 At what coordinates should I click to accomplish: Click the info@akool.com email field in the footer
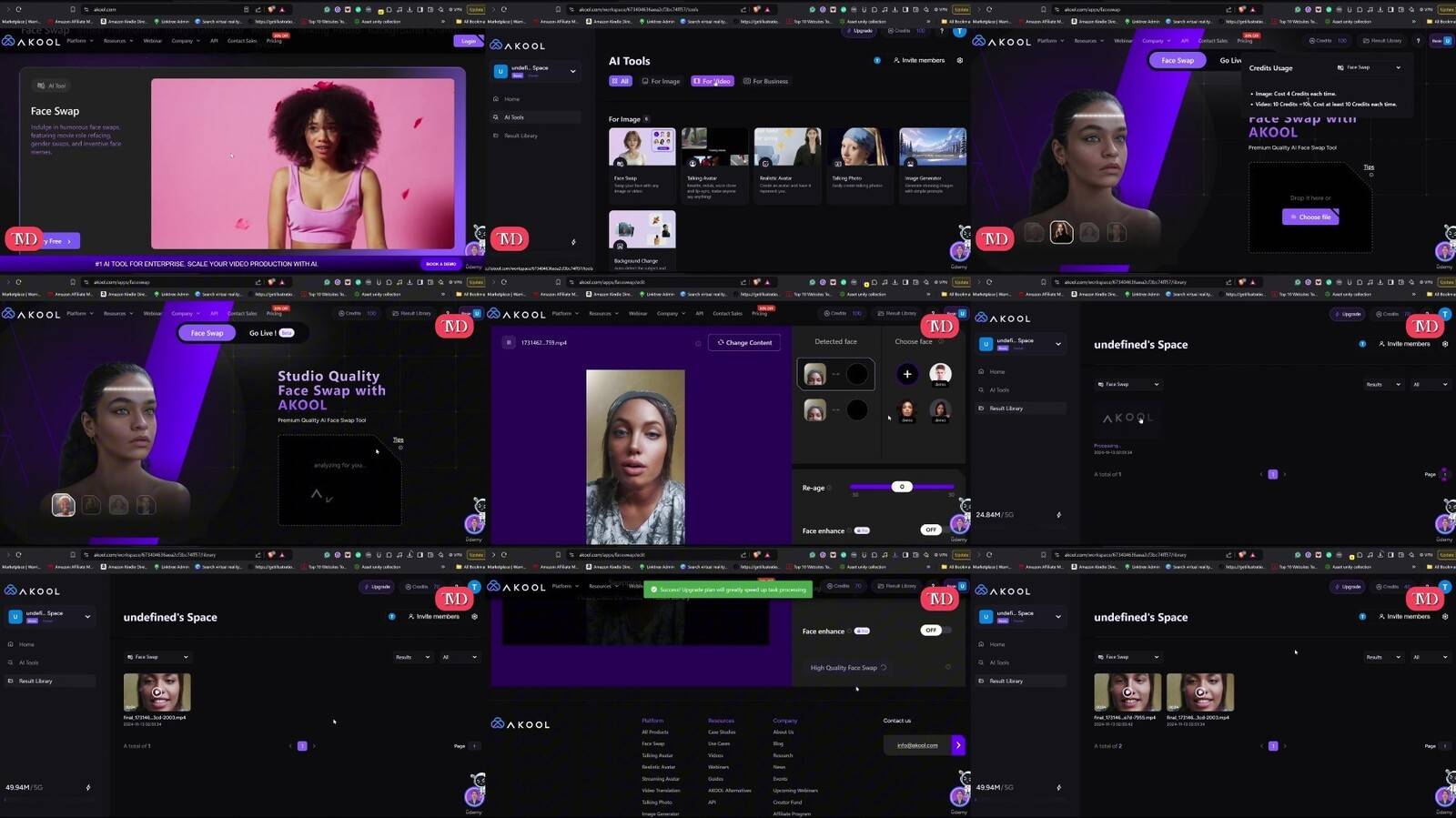pyautogui.click(x=917, y=745)
